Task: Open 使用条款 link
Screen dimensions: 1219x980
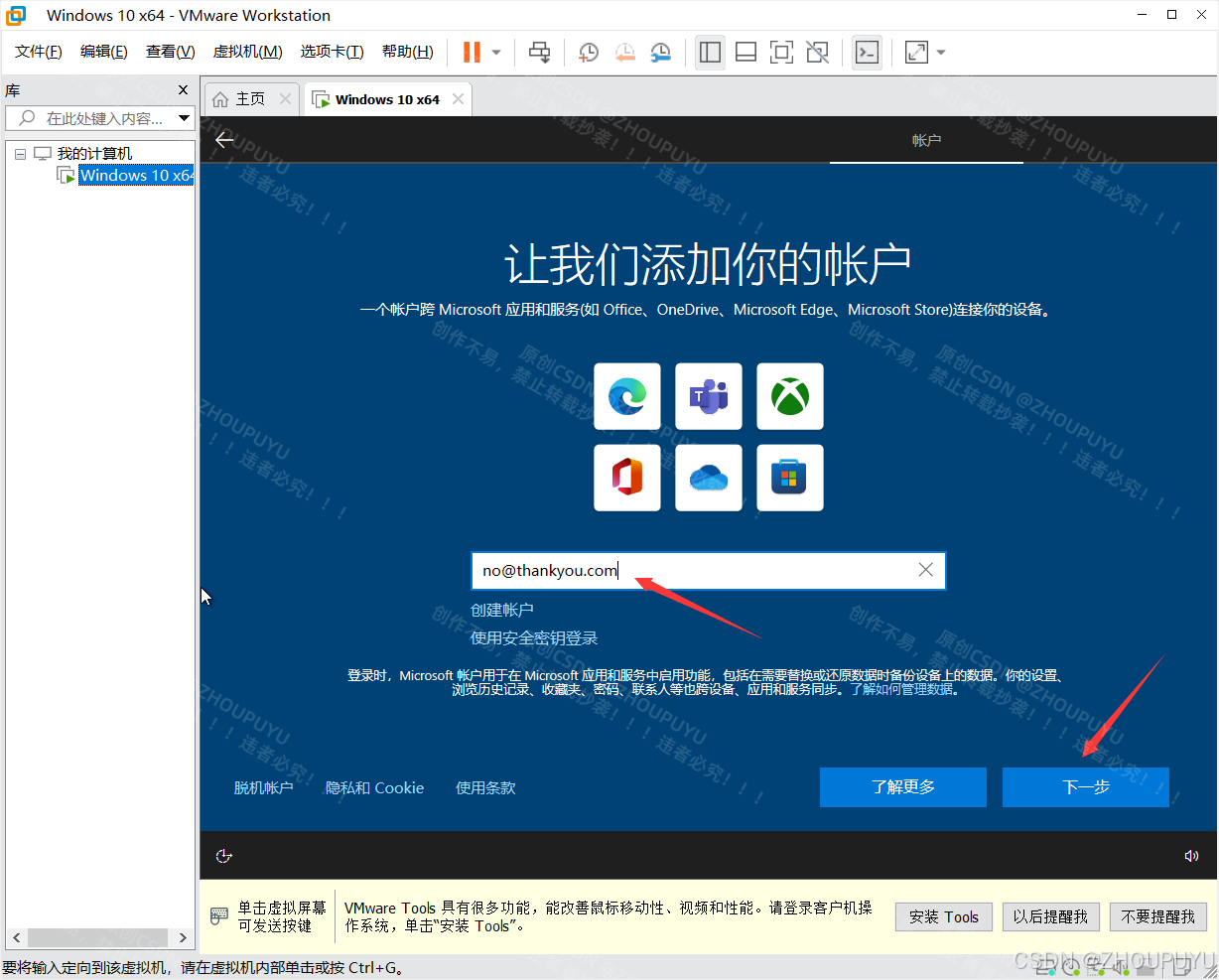Action: pyautogui.click(x=485, y=787)
